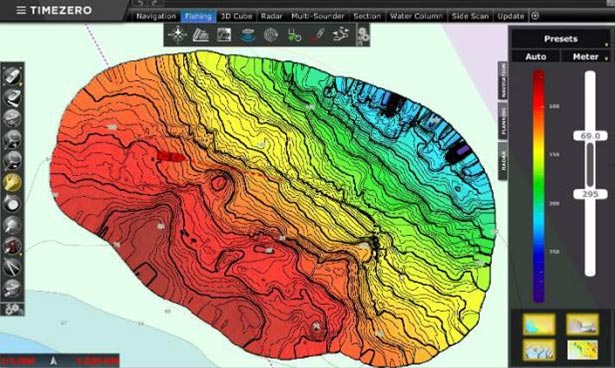
Task: Toggle the vertical RADAR side panel tab
Action: (x=503, y=161)
